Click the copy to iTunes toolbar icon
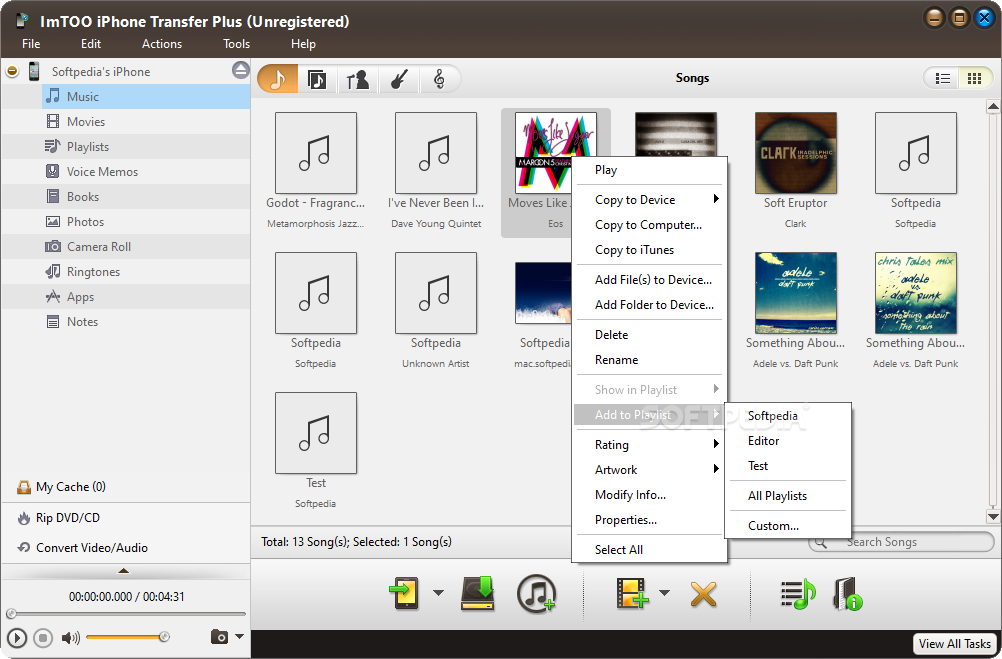This screenshot has height=659, width=1002. 536,593
